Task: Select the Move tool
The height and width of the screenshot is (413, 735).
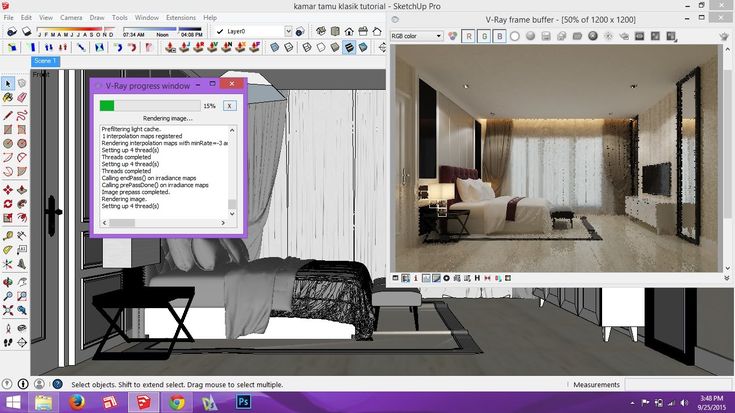Action: pos(8,190)
